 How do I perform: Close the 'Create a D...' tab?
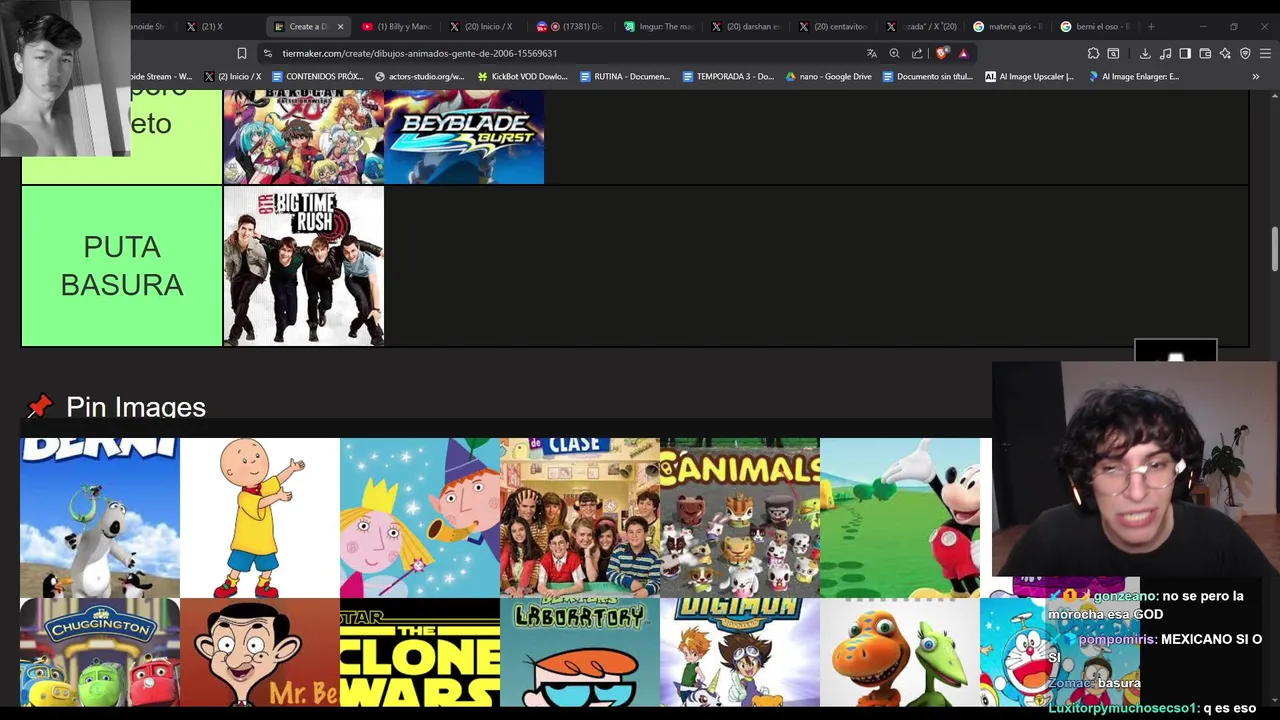click(340, 26)
